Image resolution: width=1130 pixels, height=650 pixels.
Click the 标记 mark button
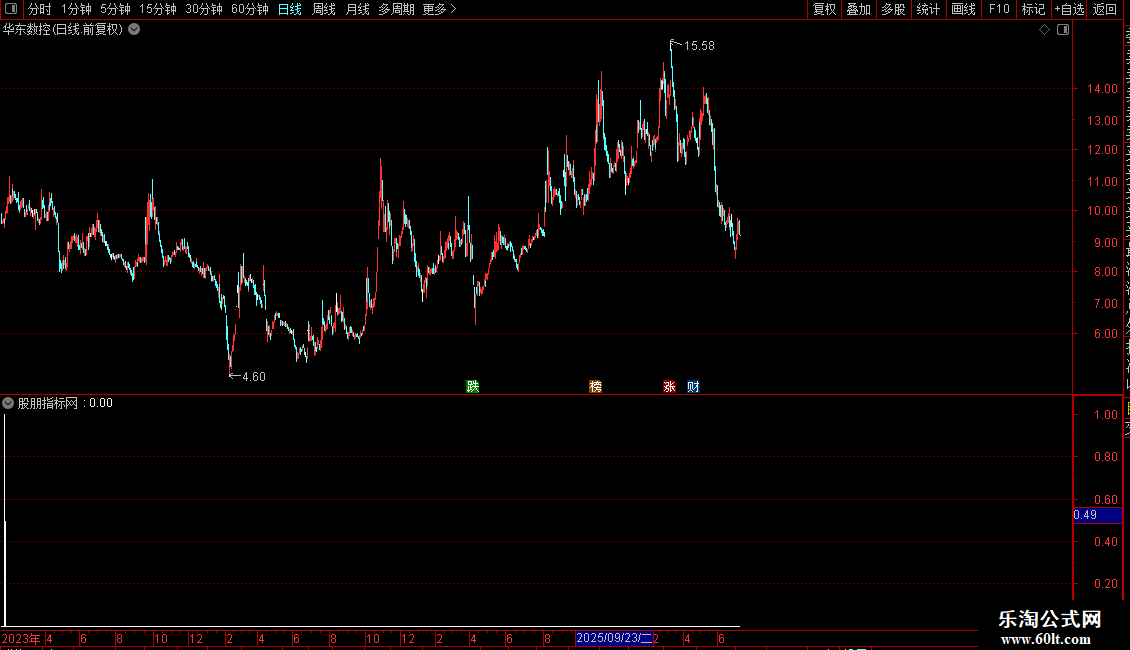1033,9
